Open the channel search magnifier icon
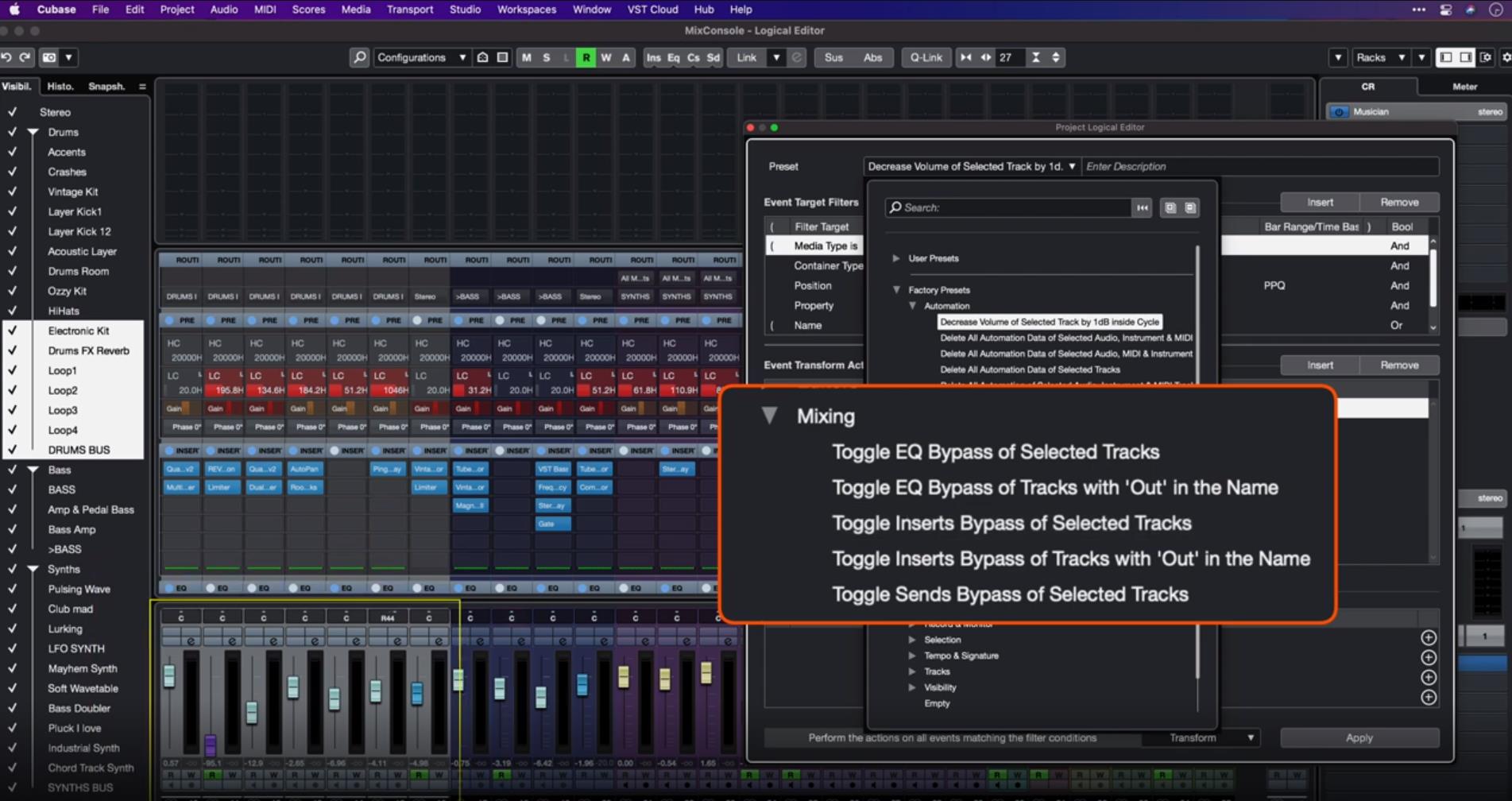 coord(359,57)
